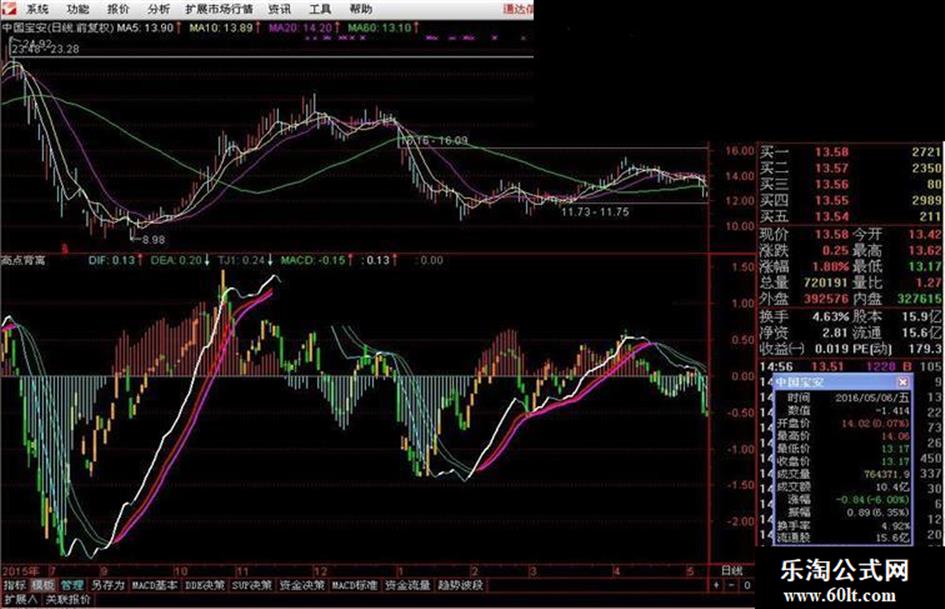Click the MA60: 13.10 indicator label
This screenshot has width=945, height=609.
pyautogui.click(x=380, y=28)
